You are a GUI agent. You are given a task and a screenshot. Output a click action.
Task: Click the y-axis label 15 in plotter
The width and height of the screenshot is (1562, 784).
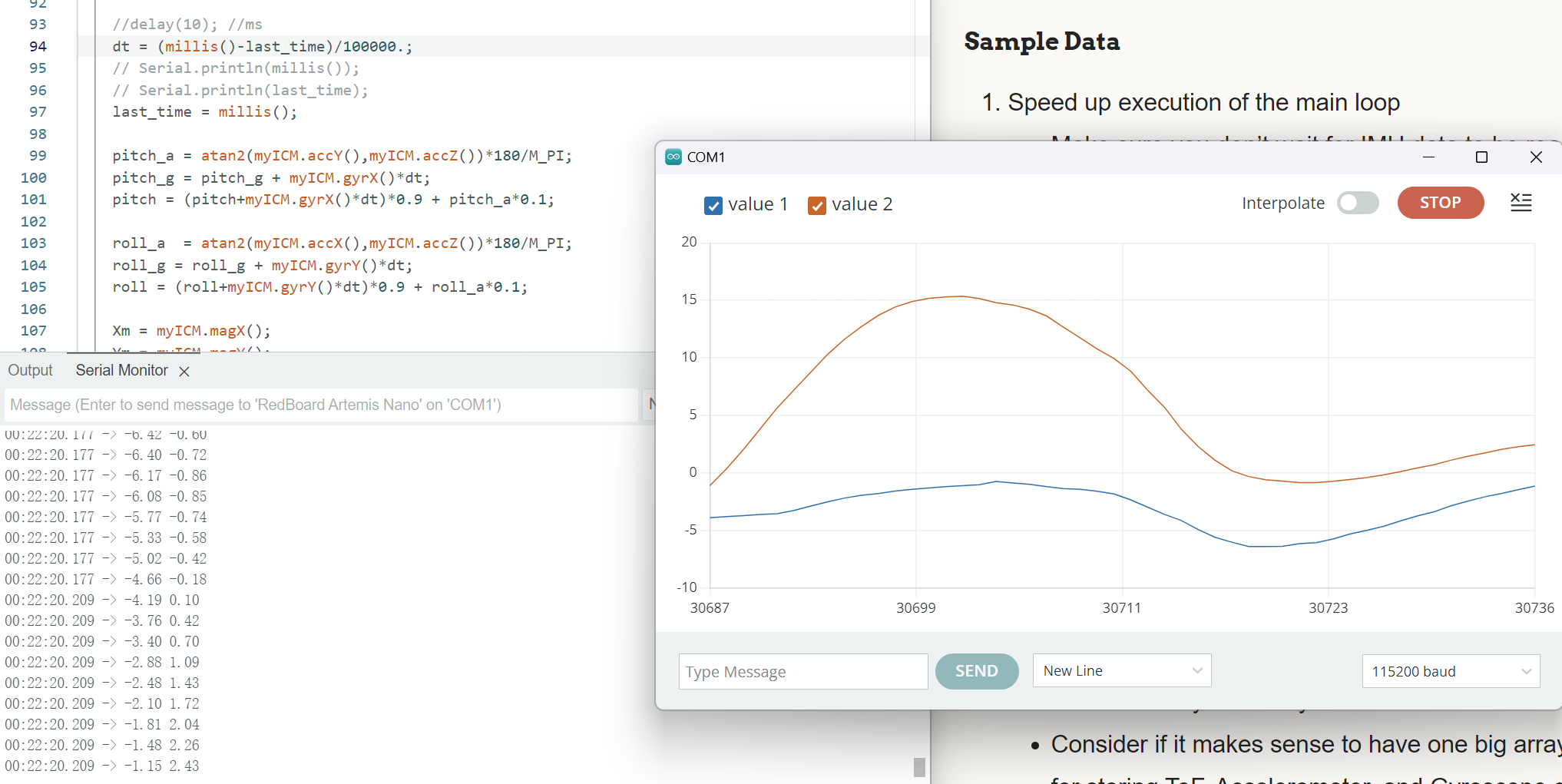click(x=689, y=299)
